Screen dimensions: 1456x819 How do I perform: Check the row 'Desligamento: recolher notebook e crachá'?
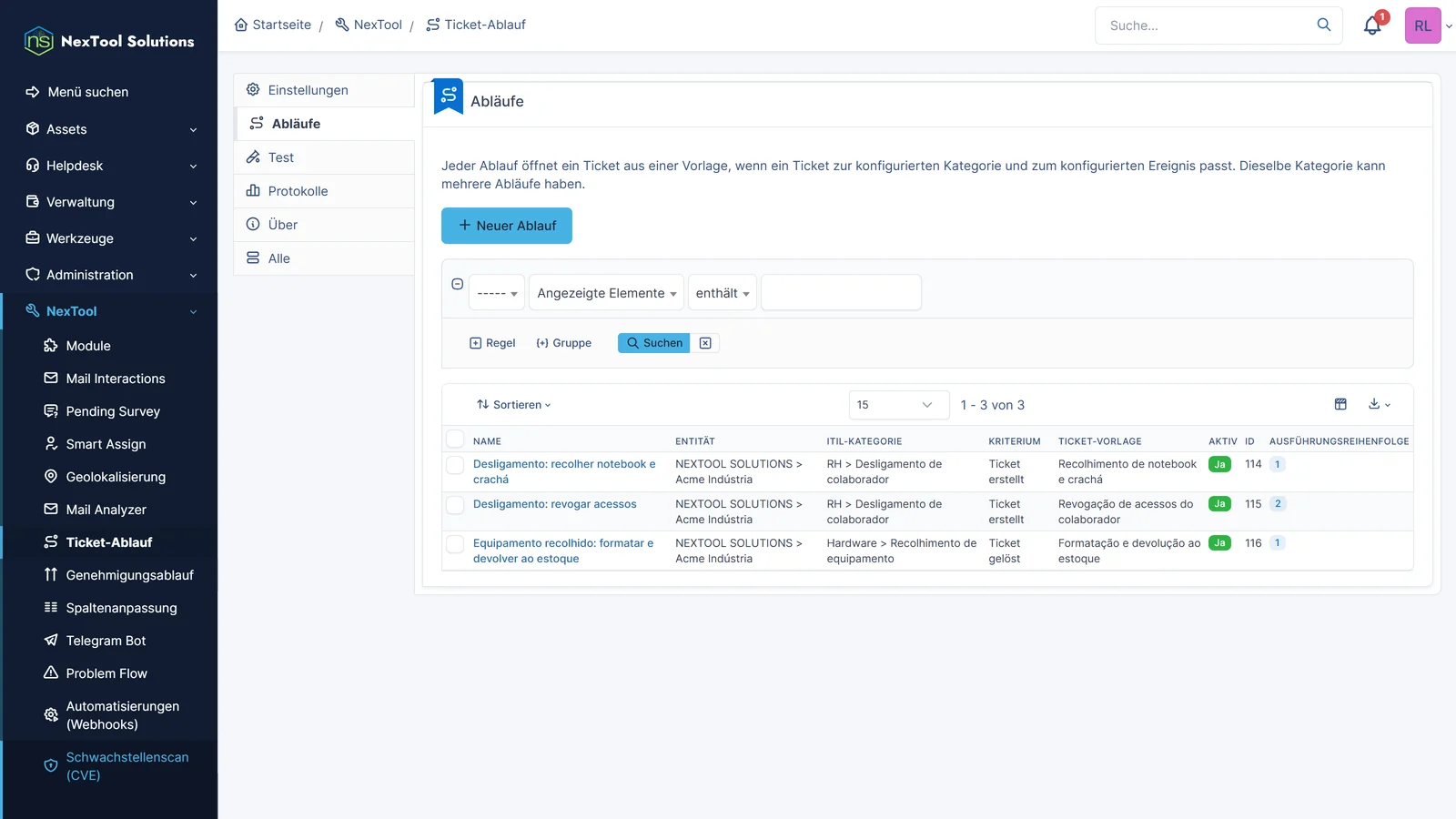(x=455, y=465)
